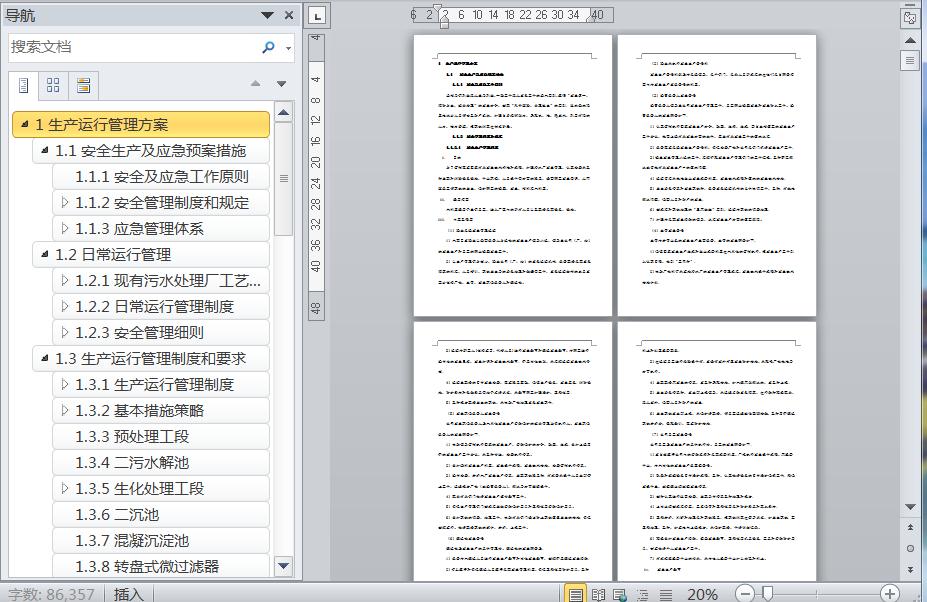The height and width of the screenshot is (602, 927).
Task: Toggle ruler display button above document scrollbar
Action: 910,18
